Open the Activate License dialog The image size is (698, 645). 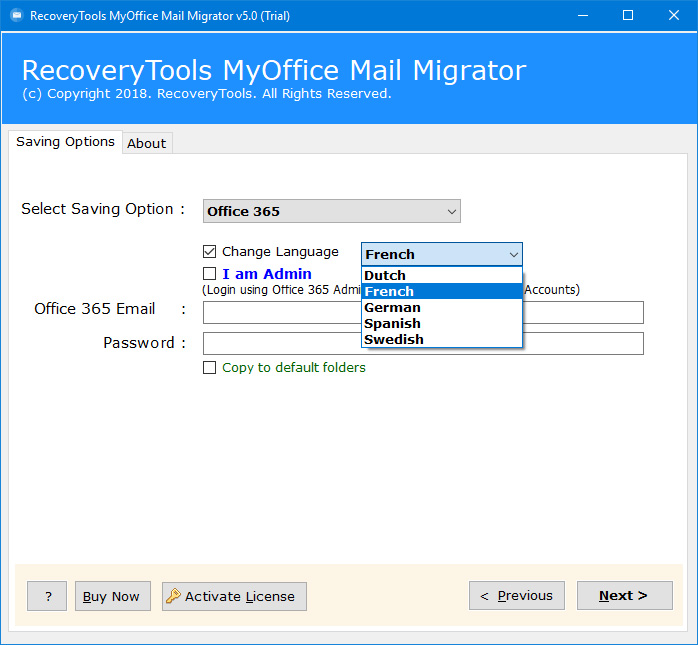[x=234, y=596]
